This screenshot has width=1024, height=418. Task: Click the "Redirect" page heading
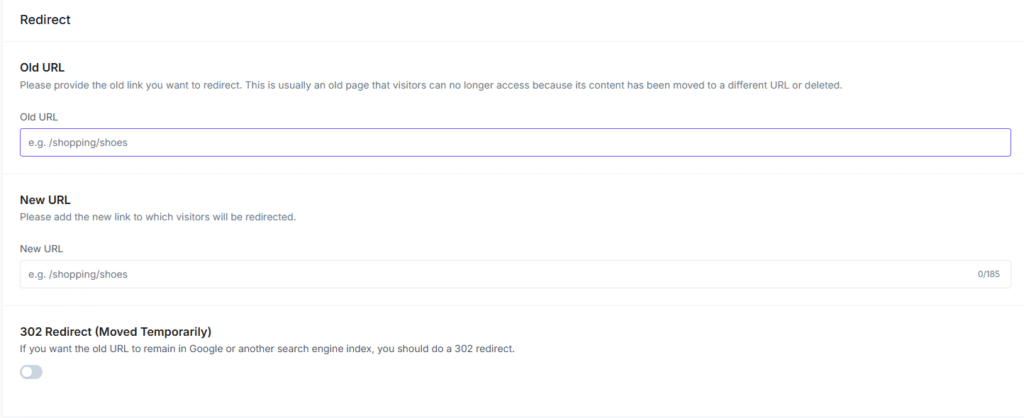coord(45,19)
